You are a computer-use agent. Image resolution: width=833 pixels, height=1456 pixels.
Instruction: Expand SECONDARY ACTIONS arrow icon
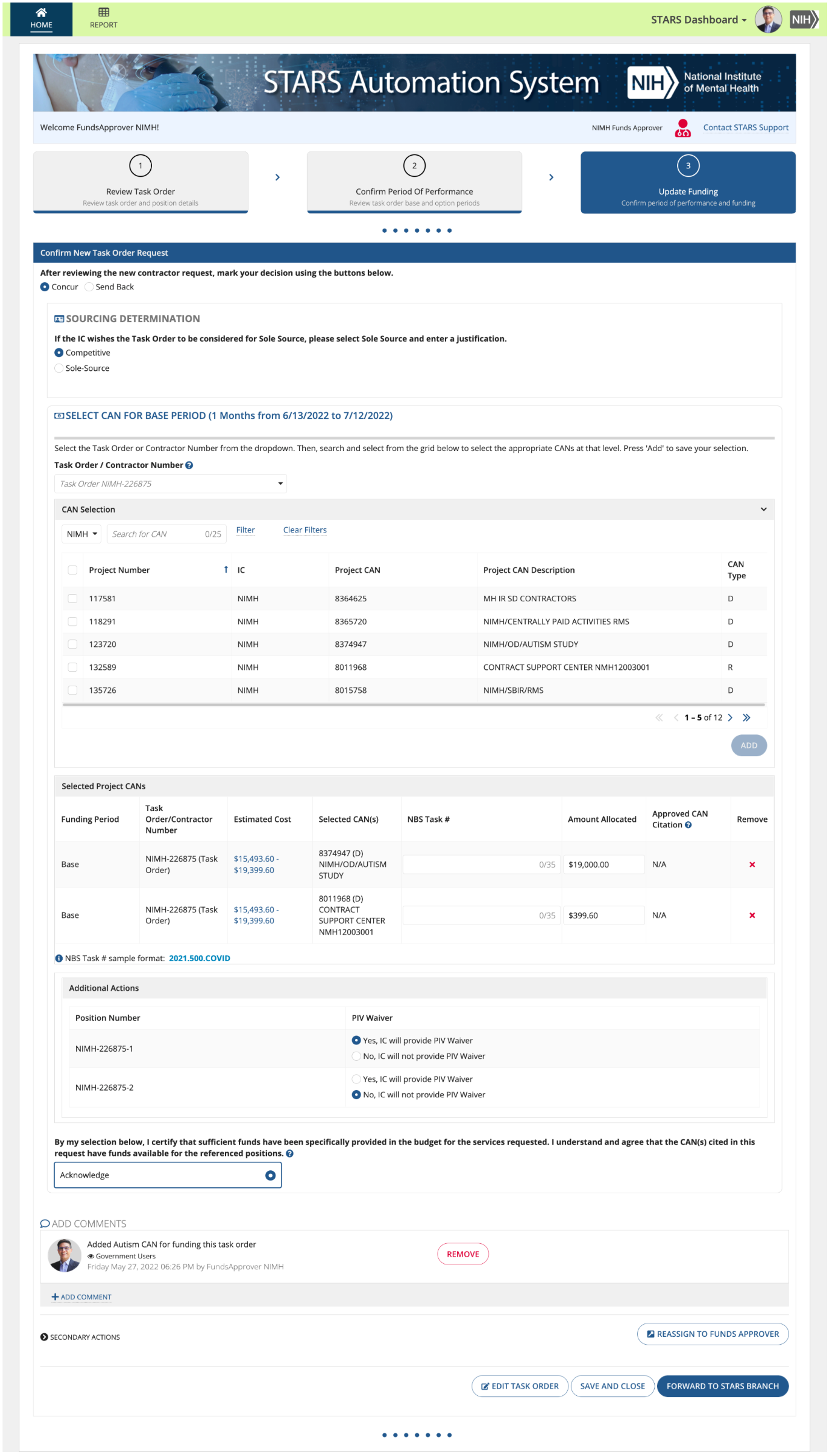[44, 1337]
